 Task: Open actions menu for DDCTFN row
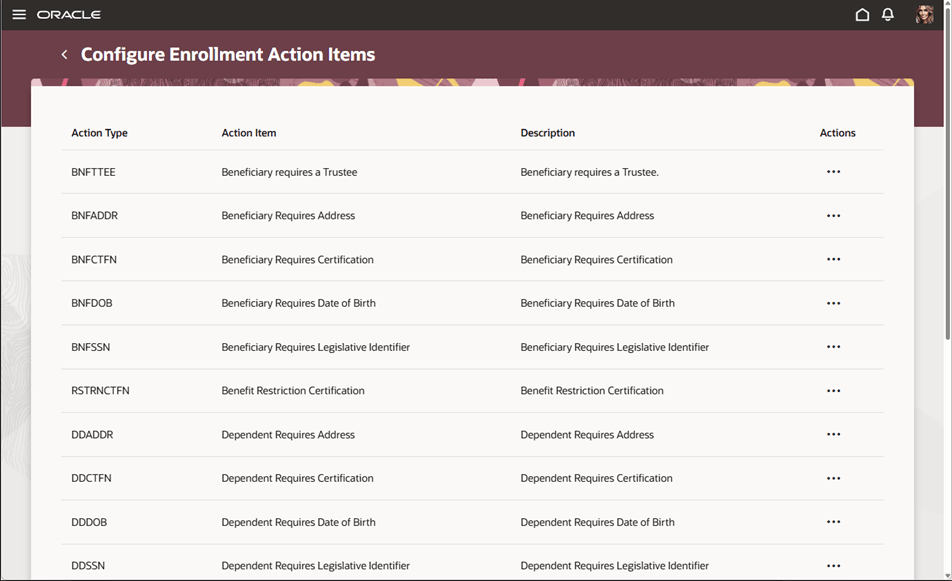(834, 478)
